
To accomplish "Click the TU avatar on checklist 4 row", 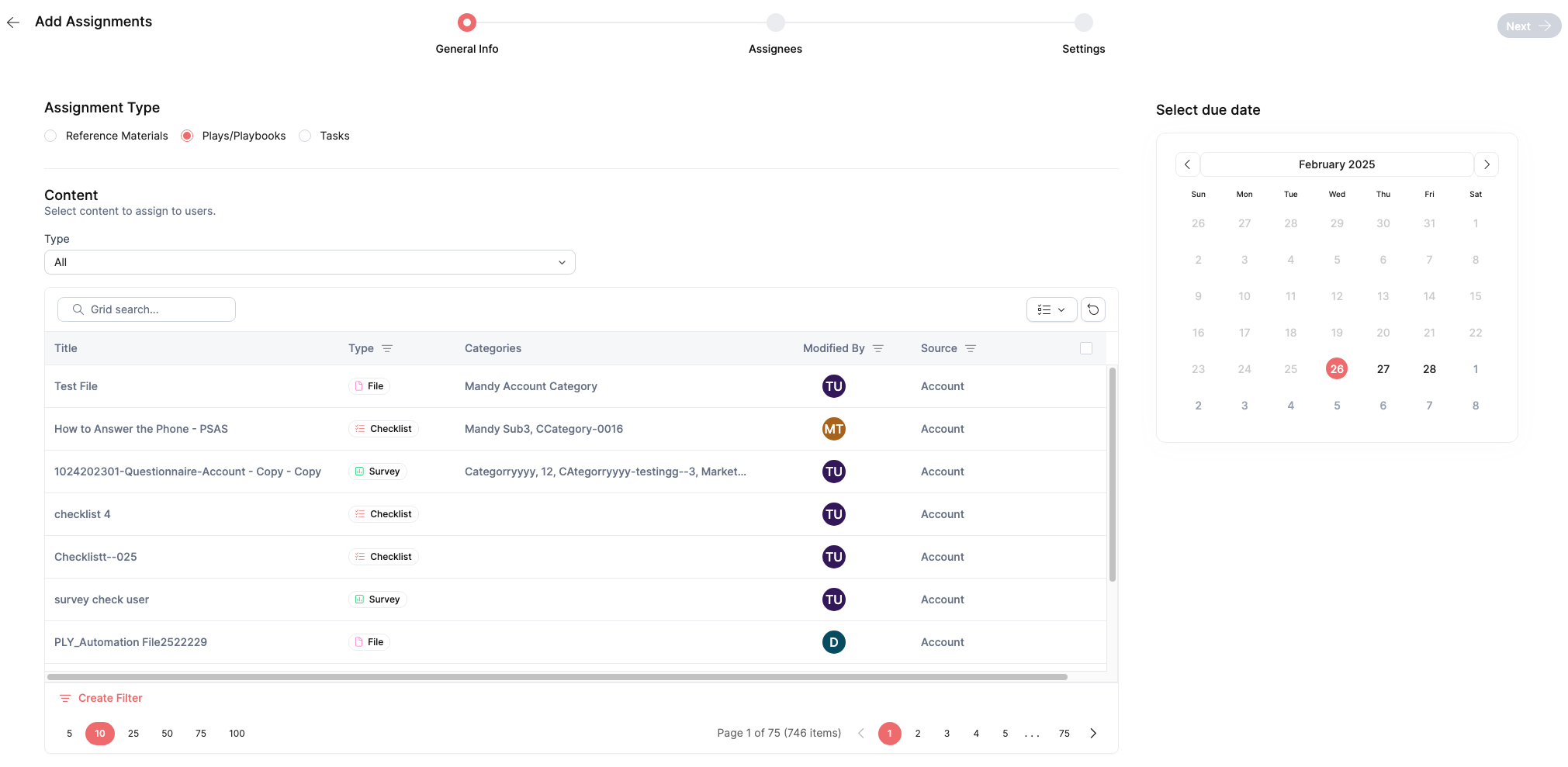I will 834,514.
